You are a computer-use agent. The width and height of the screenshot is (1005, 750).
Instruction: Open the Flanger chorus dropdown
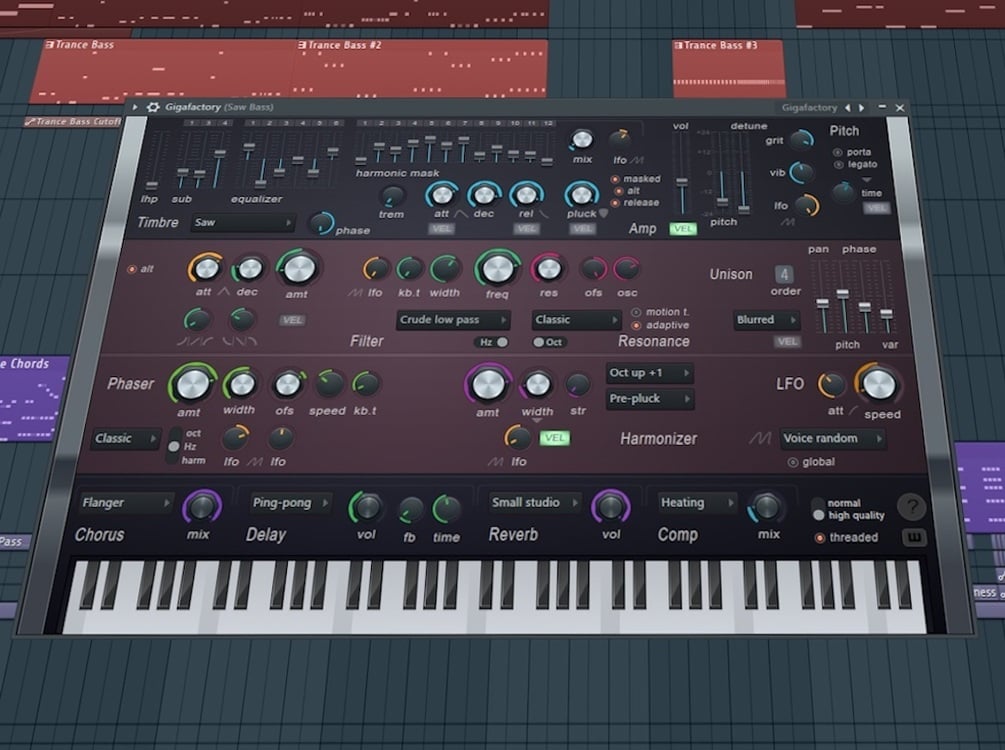[x=126, y=503]
